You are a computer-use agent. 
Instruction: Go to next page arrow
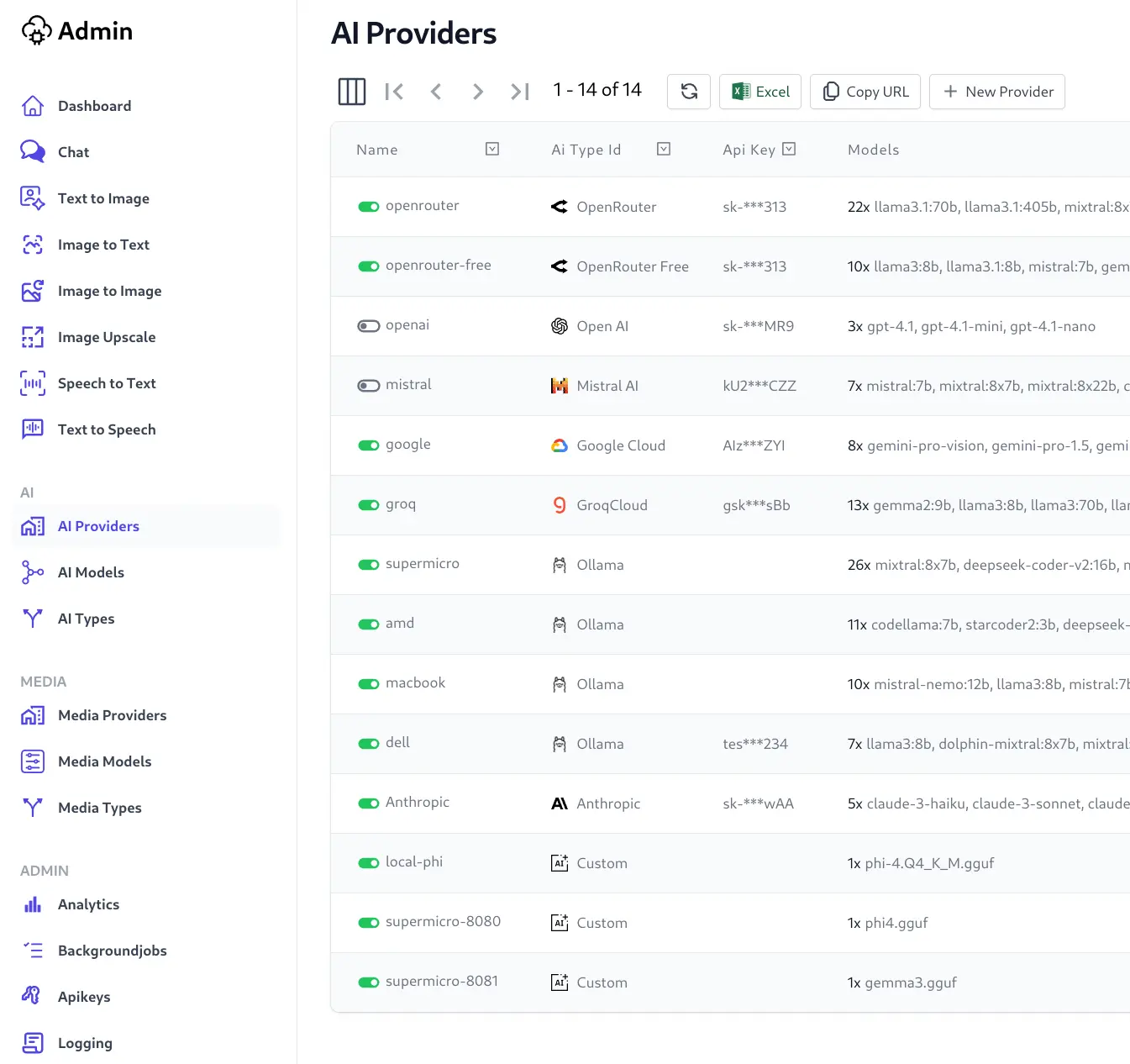pyautogui.click(x=478, y=92)
